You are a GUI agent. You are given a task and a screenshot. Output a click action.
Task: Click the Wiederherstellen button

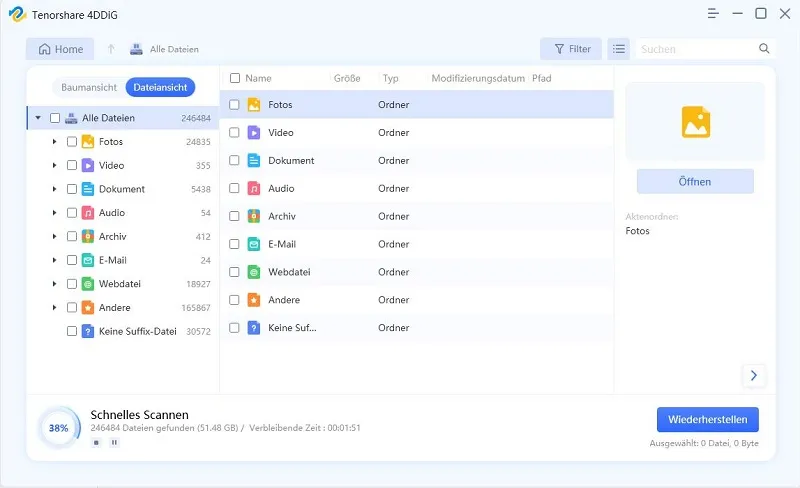tap(707, 420)
